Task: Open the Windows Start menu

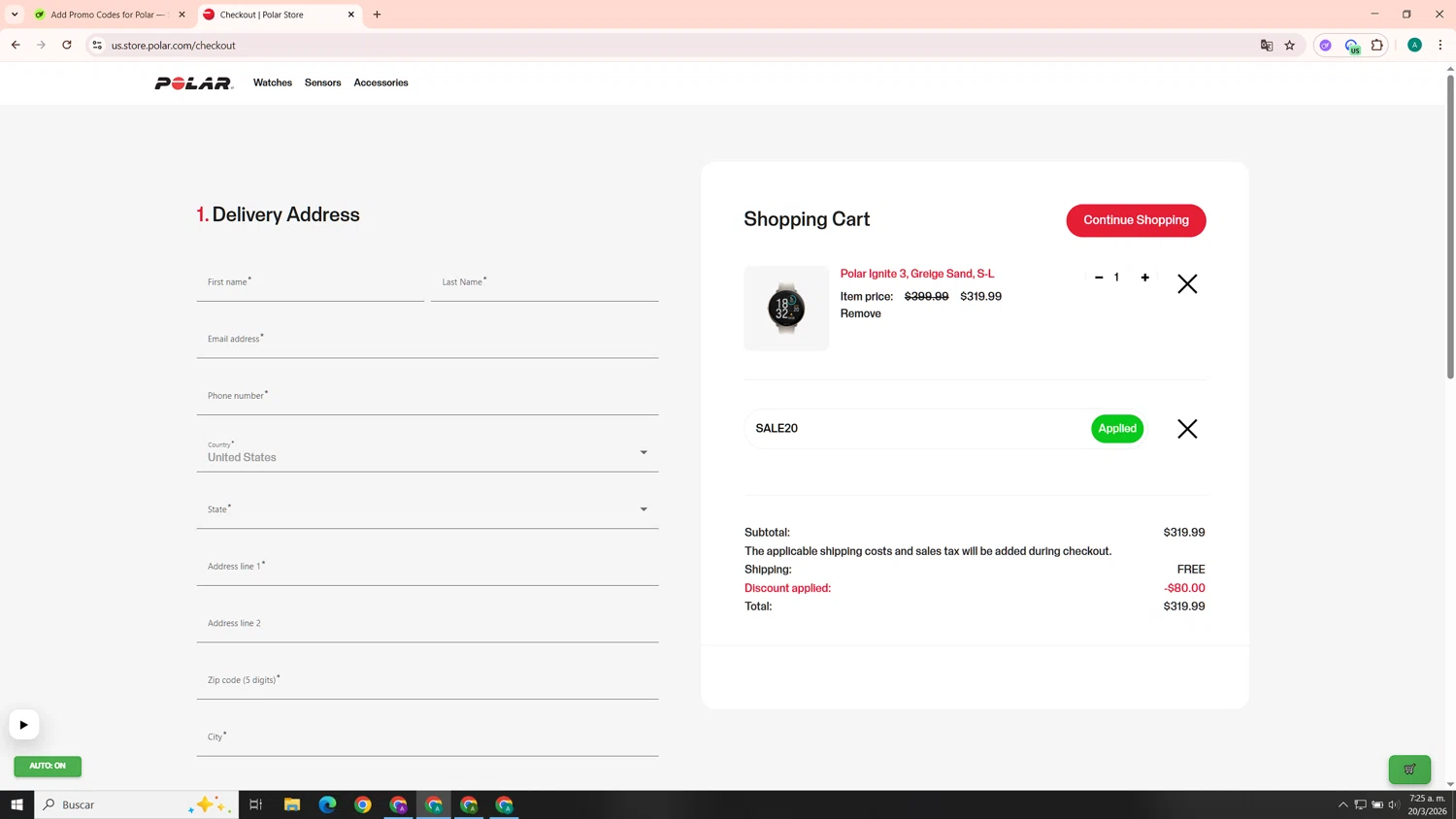Action: (x=17, y=804)
